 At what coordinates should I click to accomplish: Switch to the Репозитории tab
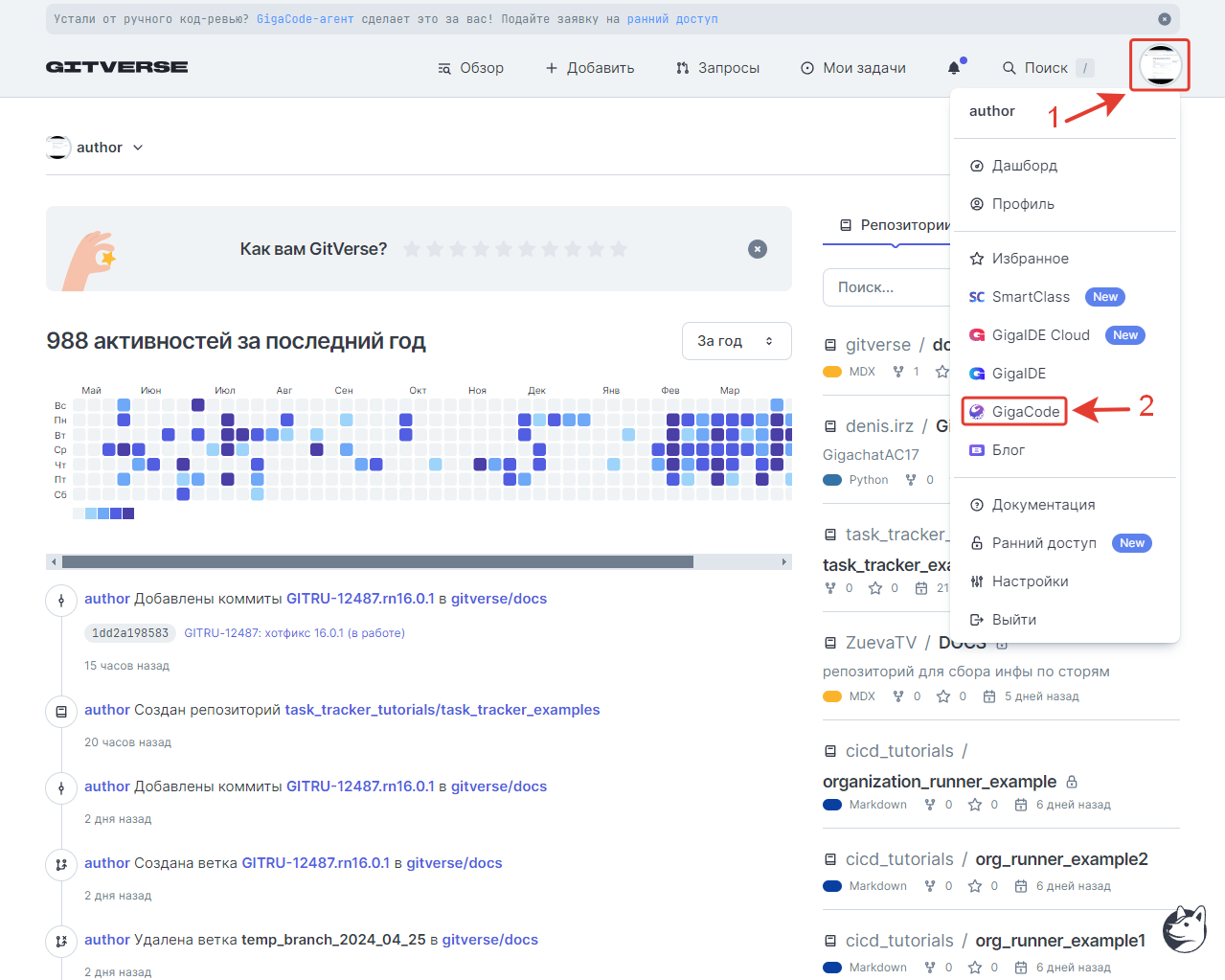pos(895,225)
